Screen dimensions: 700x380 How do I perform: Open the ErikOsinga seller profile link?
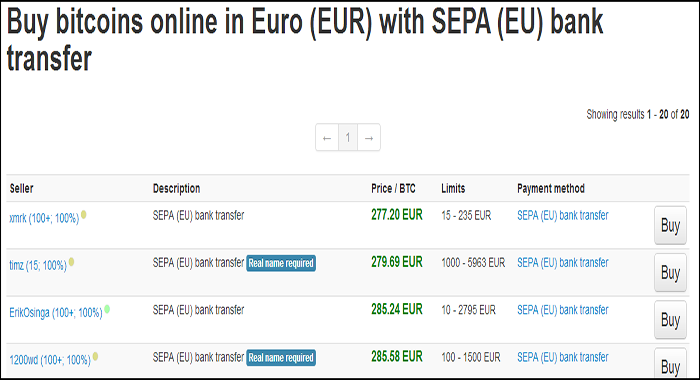[56, 313]
